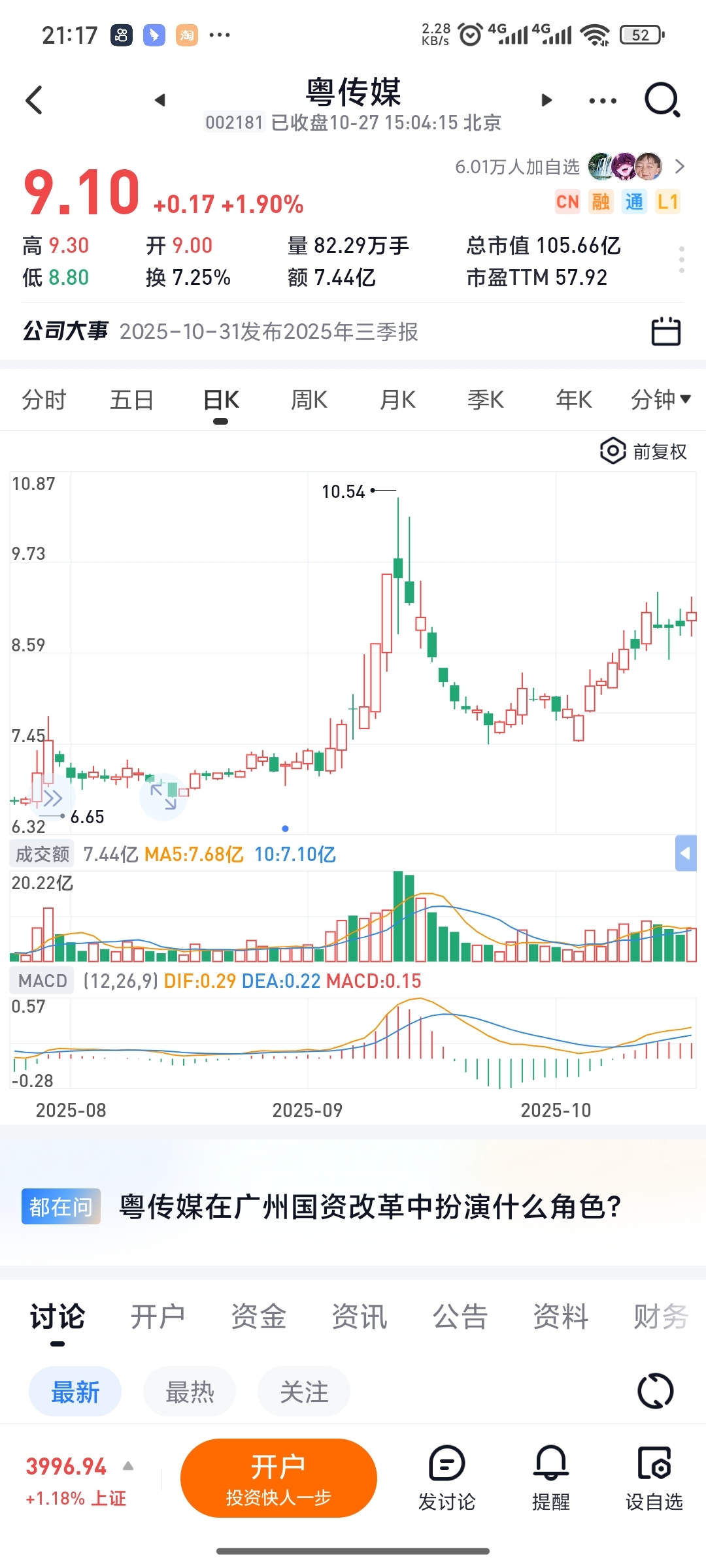Expand the index ticker triangle
706x1568 pixels.
[128, 1466]
